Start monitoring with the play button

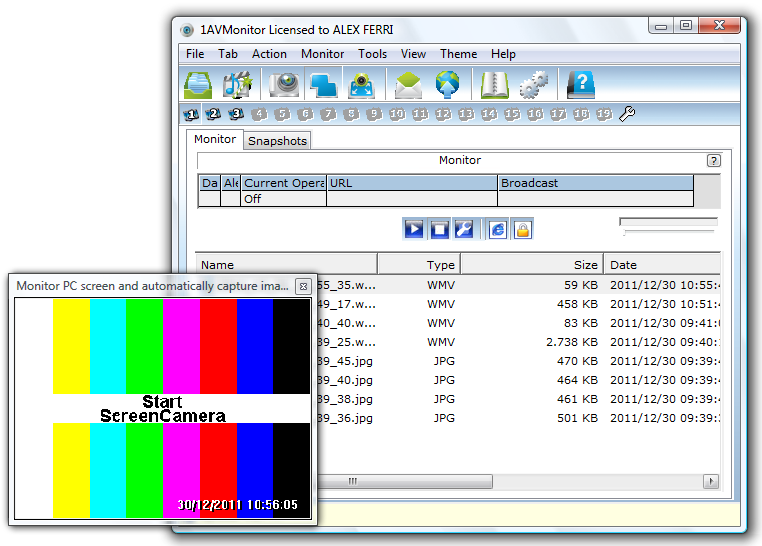click(414, 230)
